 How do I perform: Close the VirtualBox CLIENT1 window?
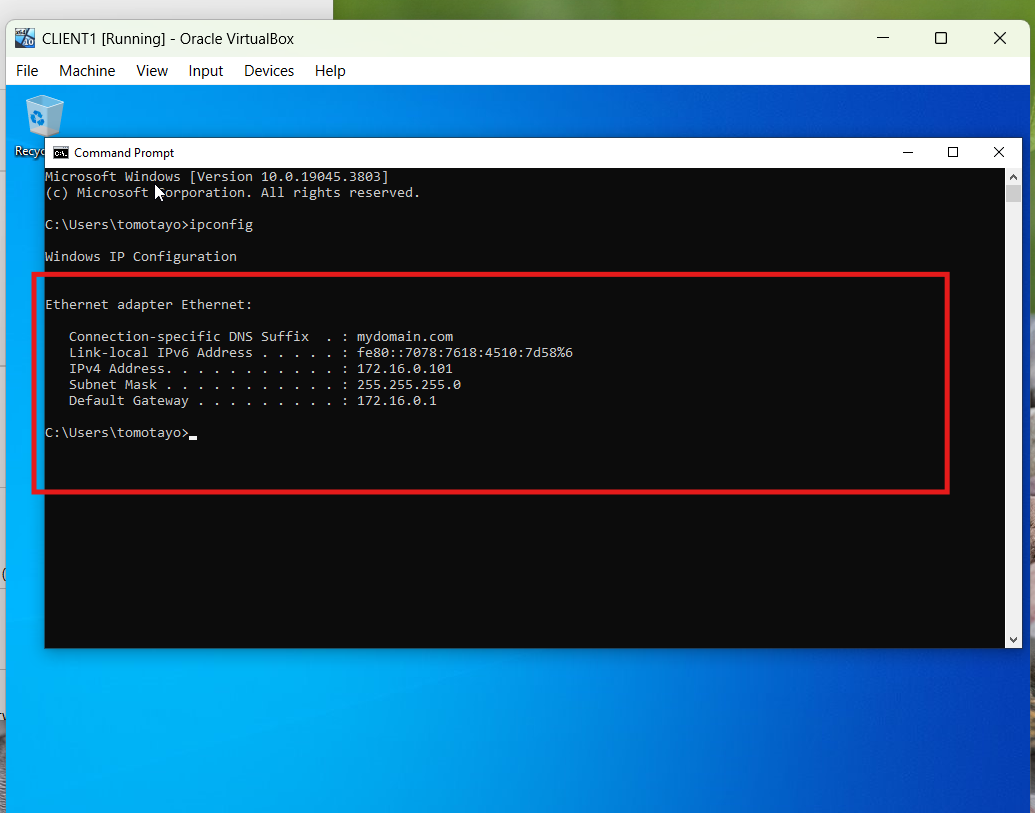[999, 38]
